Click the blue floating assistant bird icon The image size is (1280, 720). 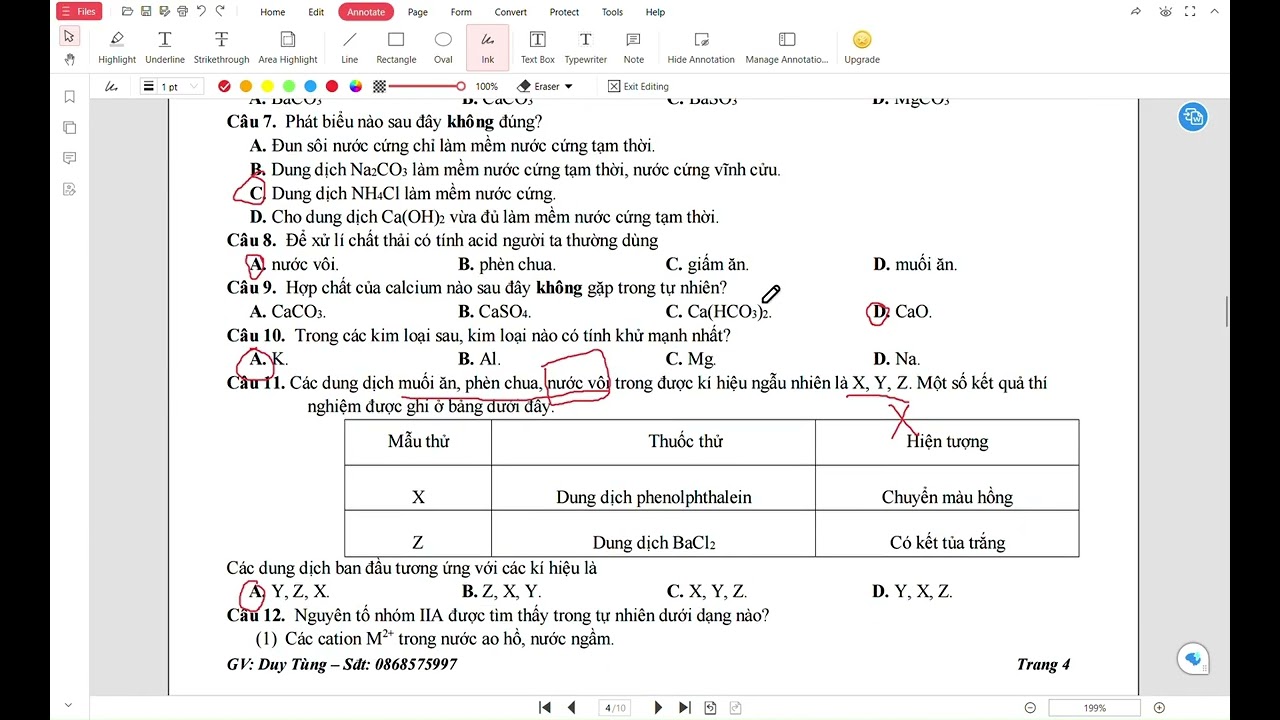pos(1193,659)
